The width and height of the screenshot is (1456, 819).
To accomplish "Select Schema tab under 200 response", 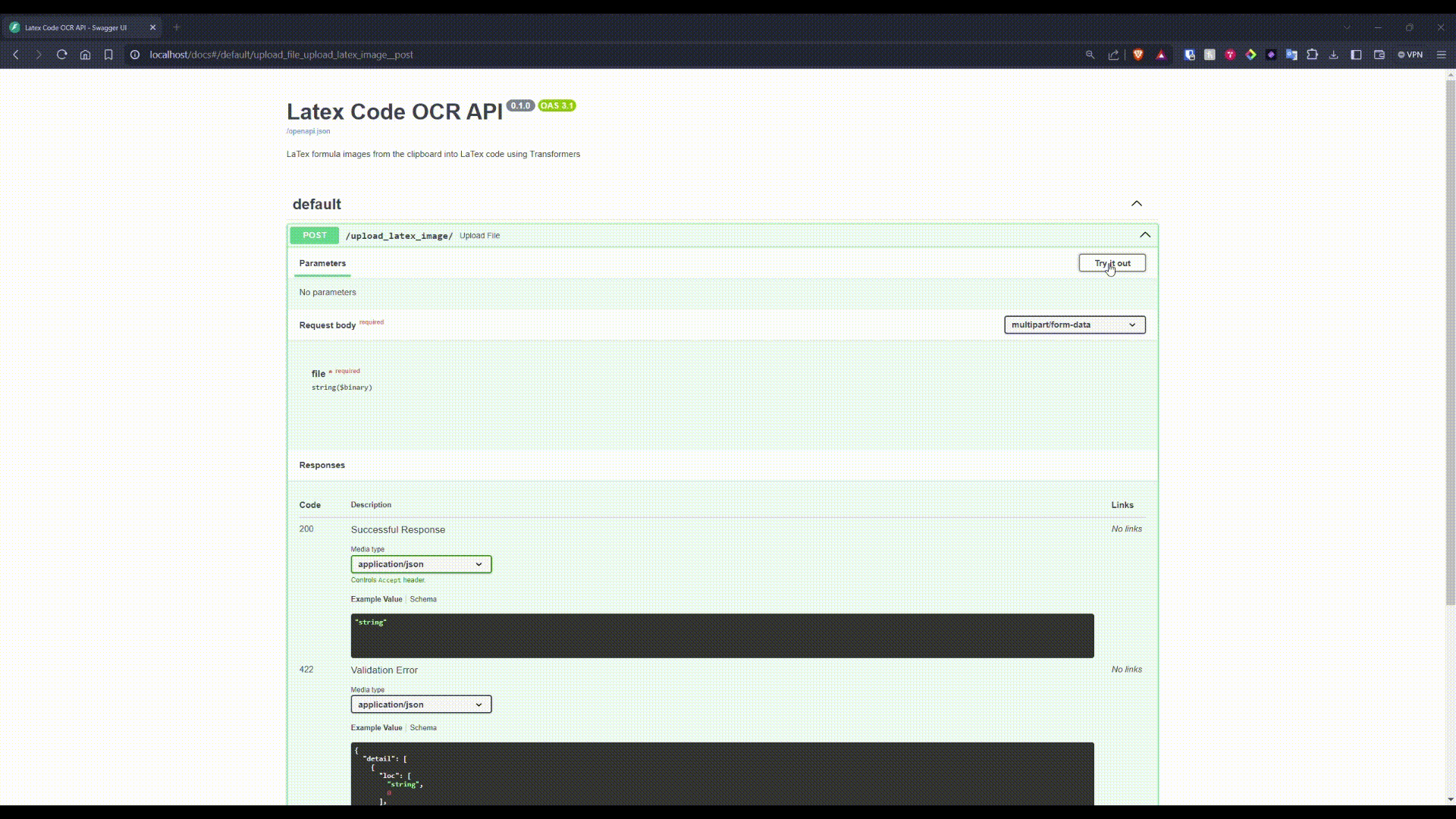I will pyautogui.click(x=423, y=599).
